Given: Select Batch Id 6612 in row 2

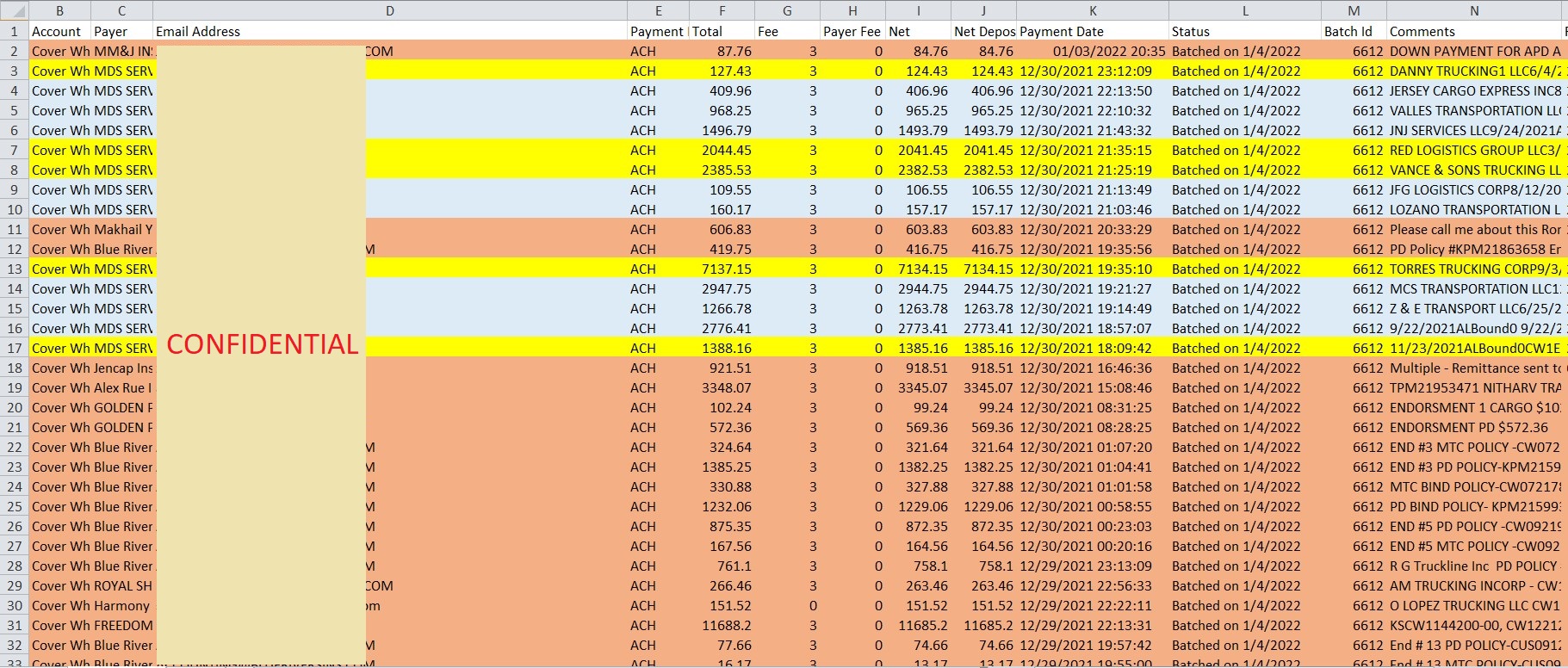Looking at the screenshot, I should [1354, 51].
